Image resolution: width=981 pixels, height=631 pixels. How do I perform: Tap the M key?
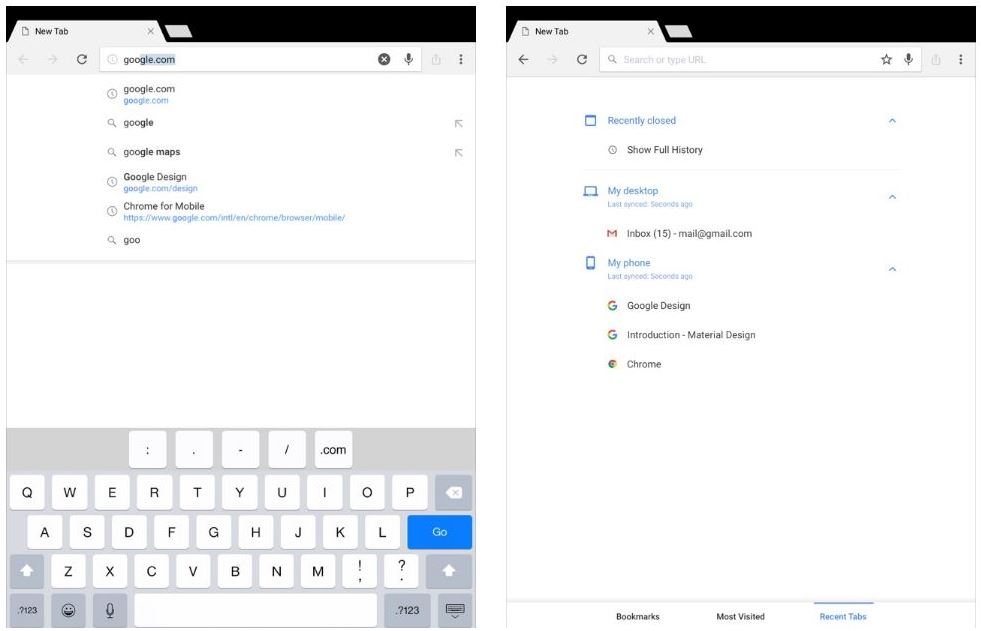point(318,571)
